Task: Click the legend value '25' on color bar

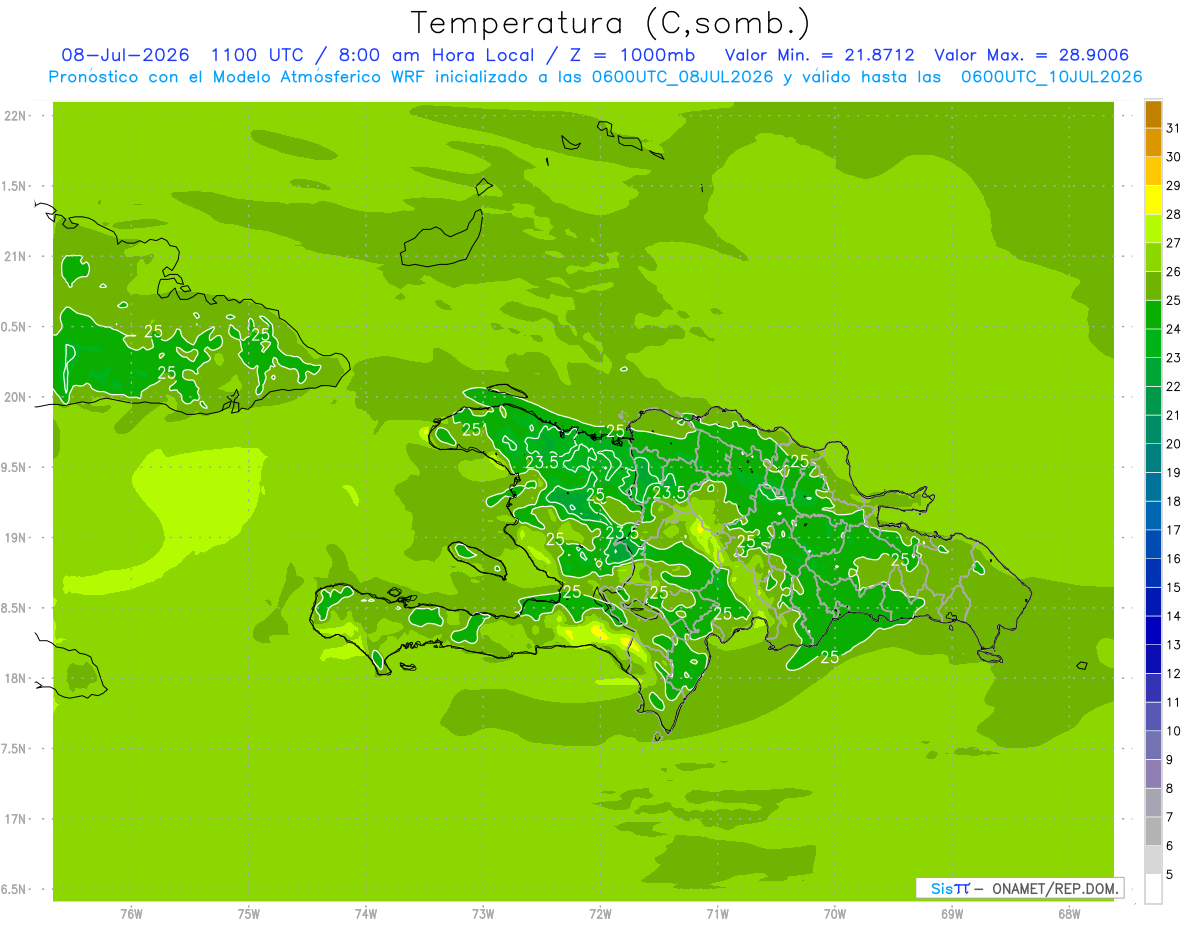Action: pos(1173,301)
